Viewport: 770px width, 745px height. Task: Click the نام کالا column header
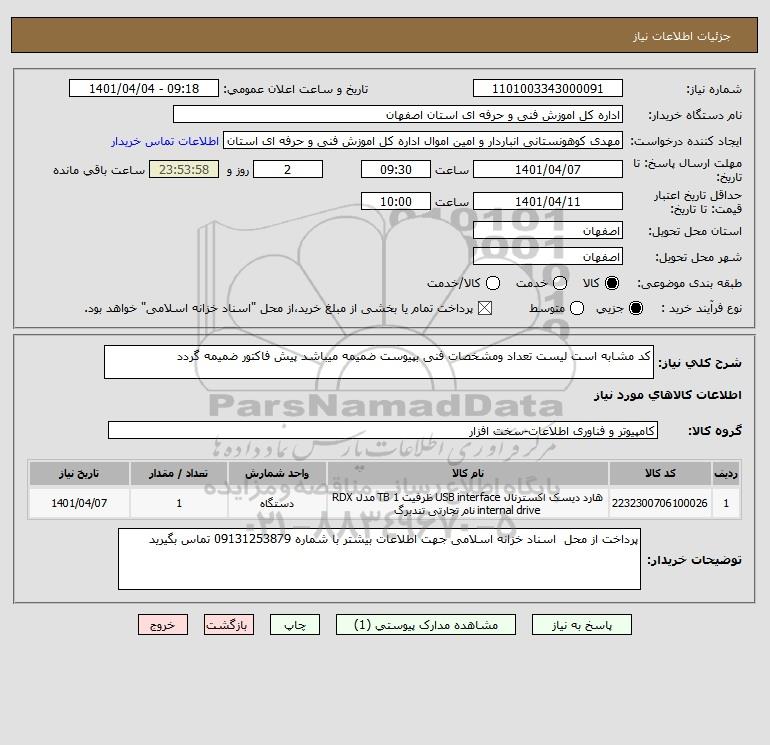click(x=468, y=473)
